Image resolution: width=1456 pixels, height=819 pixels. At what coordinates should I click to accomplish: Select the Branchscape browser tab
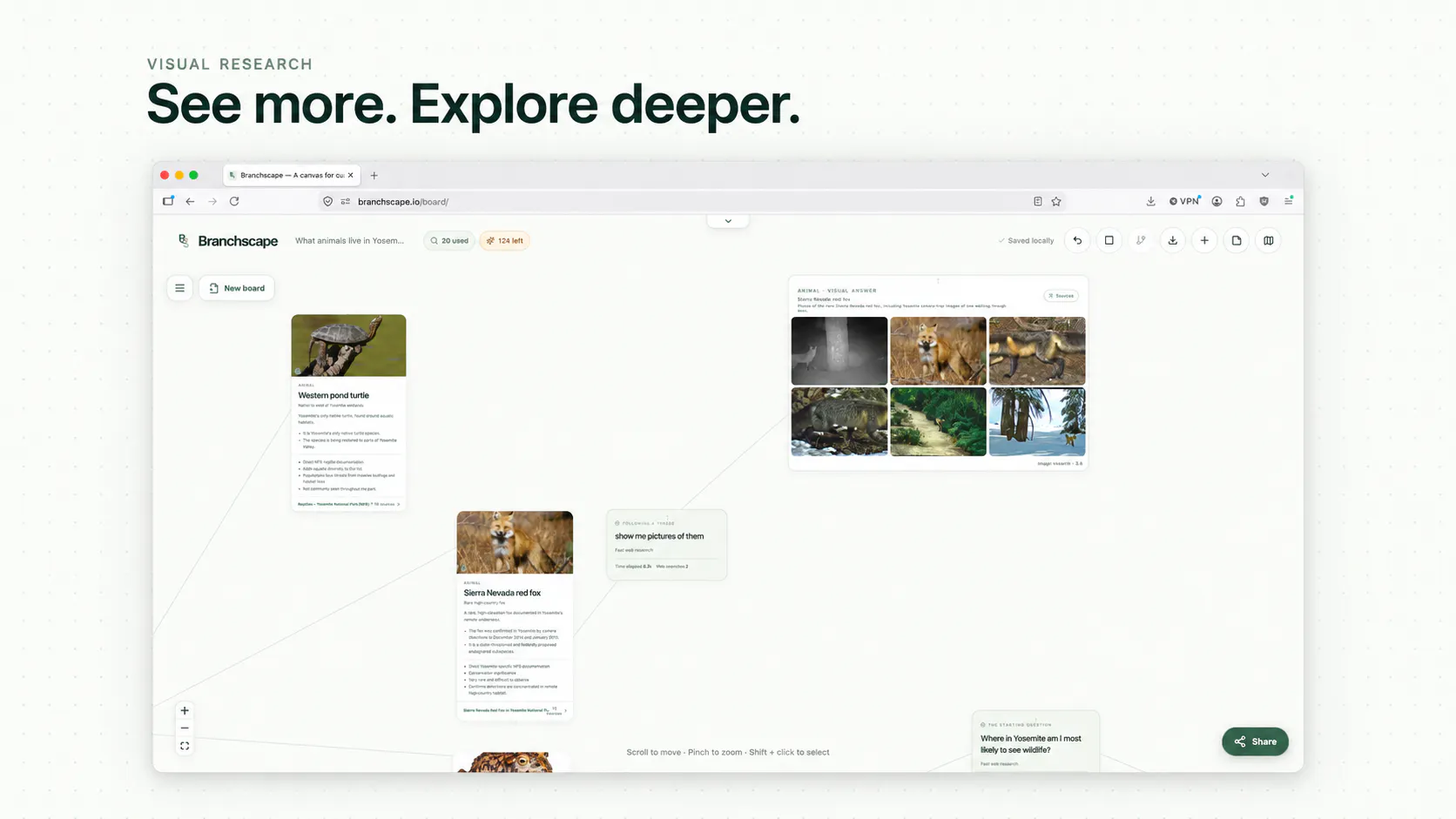(291, 175)
